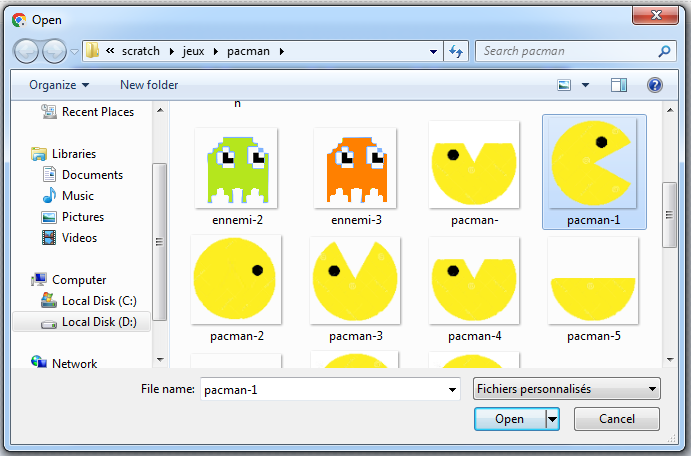Click the 'pacman-3' file name label

(356, 336)
